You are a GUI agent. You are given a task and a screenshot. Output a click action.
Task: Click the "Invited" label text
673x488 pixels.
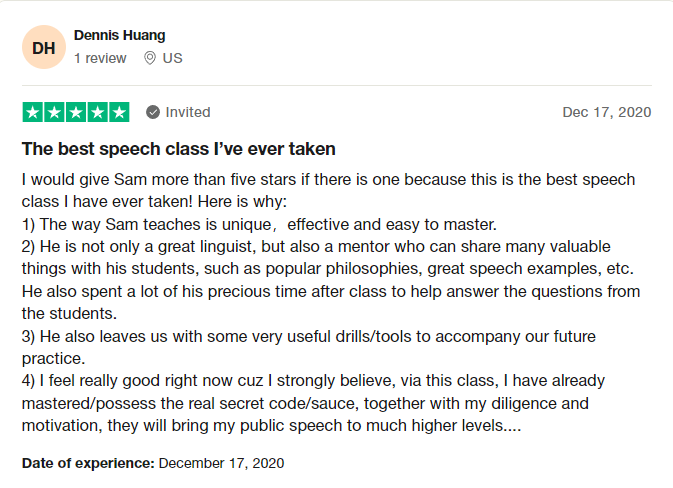[188, 112]
